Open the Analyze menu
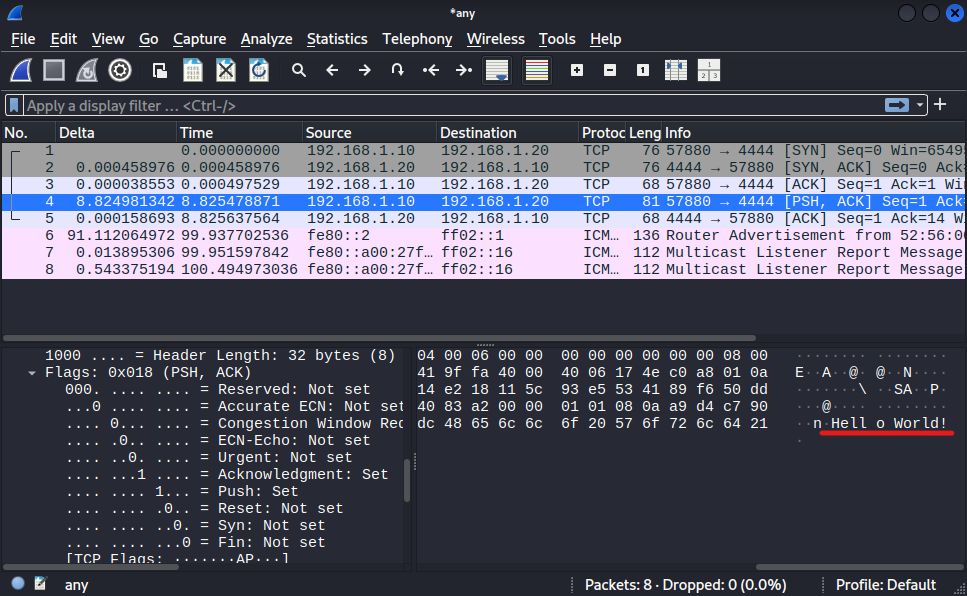967x596 pixels. click(266, 39)
